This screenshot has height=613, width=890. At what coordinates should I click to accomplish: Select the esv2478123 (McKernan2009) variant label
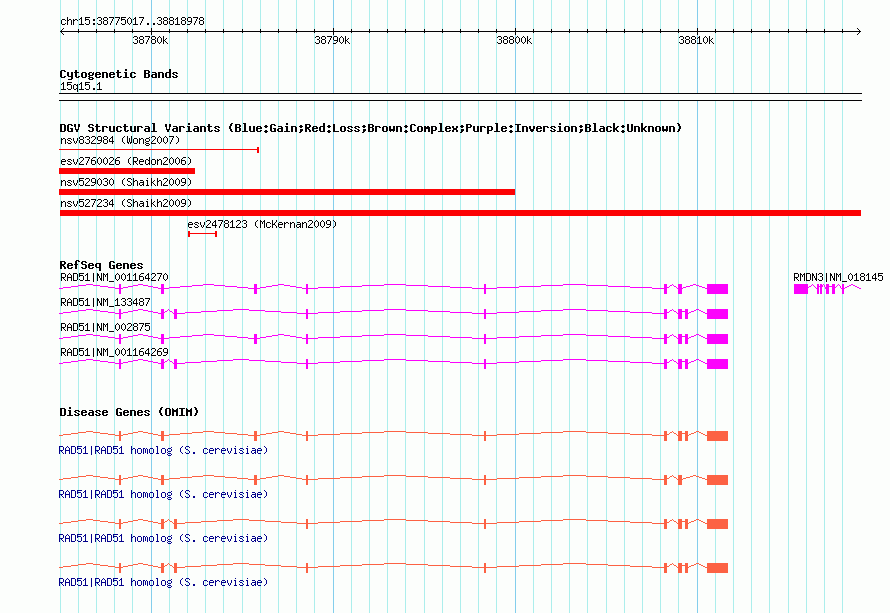(262, 224)
